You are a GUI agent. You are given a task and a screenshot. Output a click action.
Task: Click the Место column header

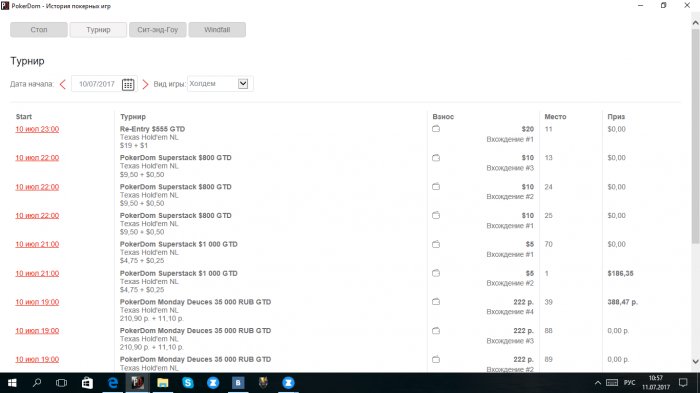point(555,117)
